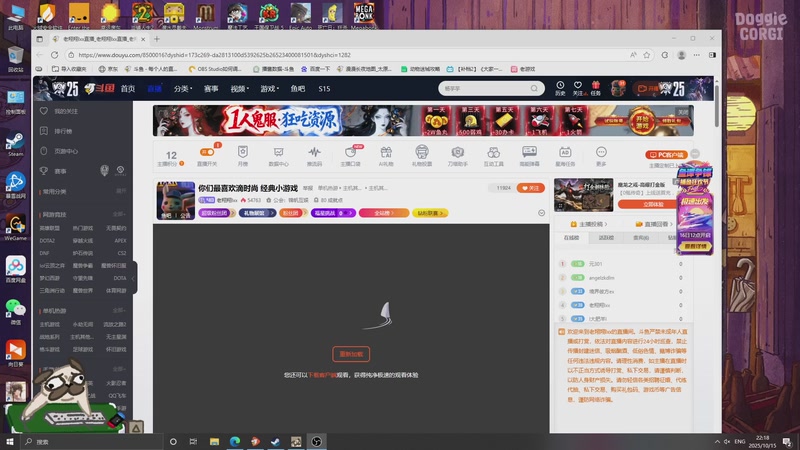This screenshot has width=800, height=450.
Task: Click browser refresh button
Action: (55, 55)
